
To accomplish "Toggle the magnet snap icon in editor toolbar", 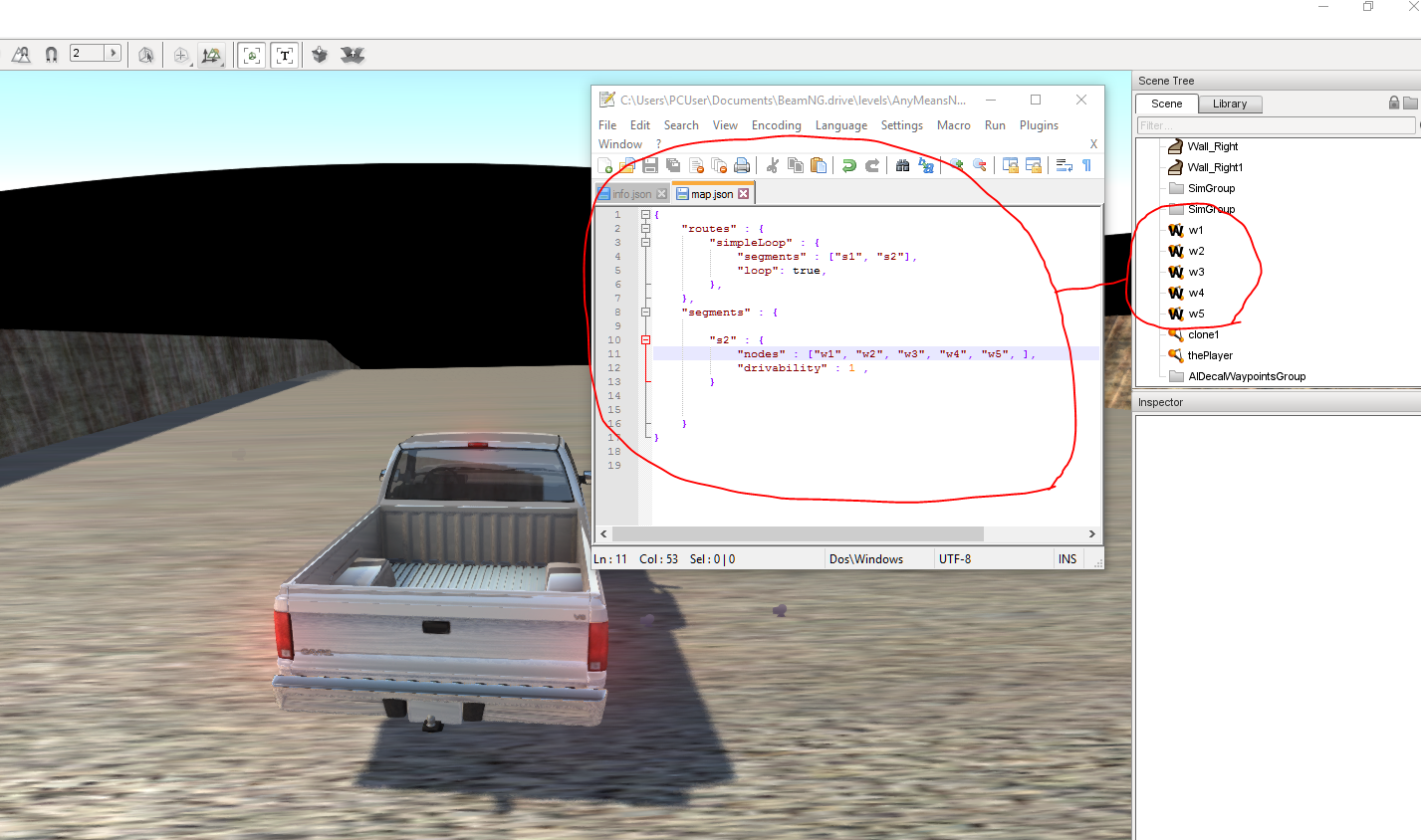I will [x=51, y=55].
